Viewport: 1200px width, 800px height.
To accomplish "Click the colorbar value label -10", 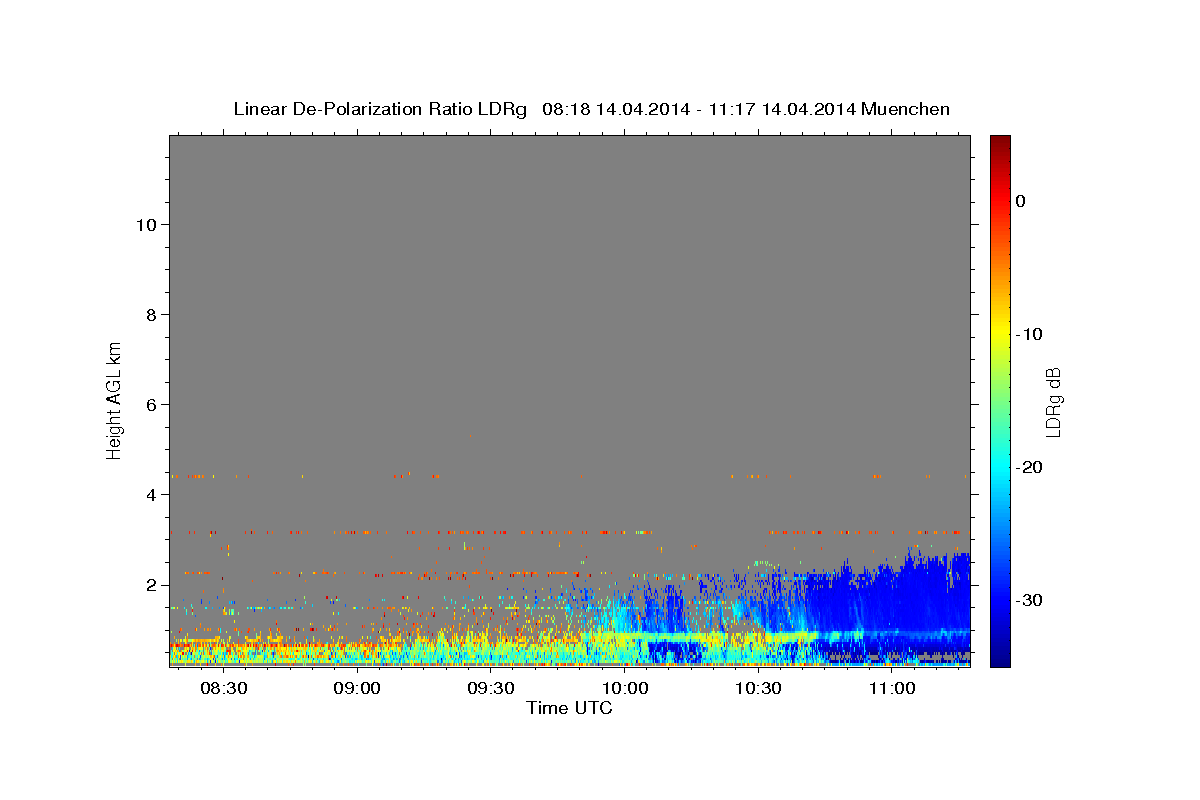I will (x=1029, y=334).
